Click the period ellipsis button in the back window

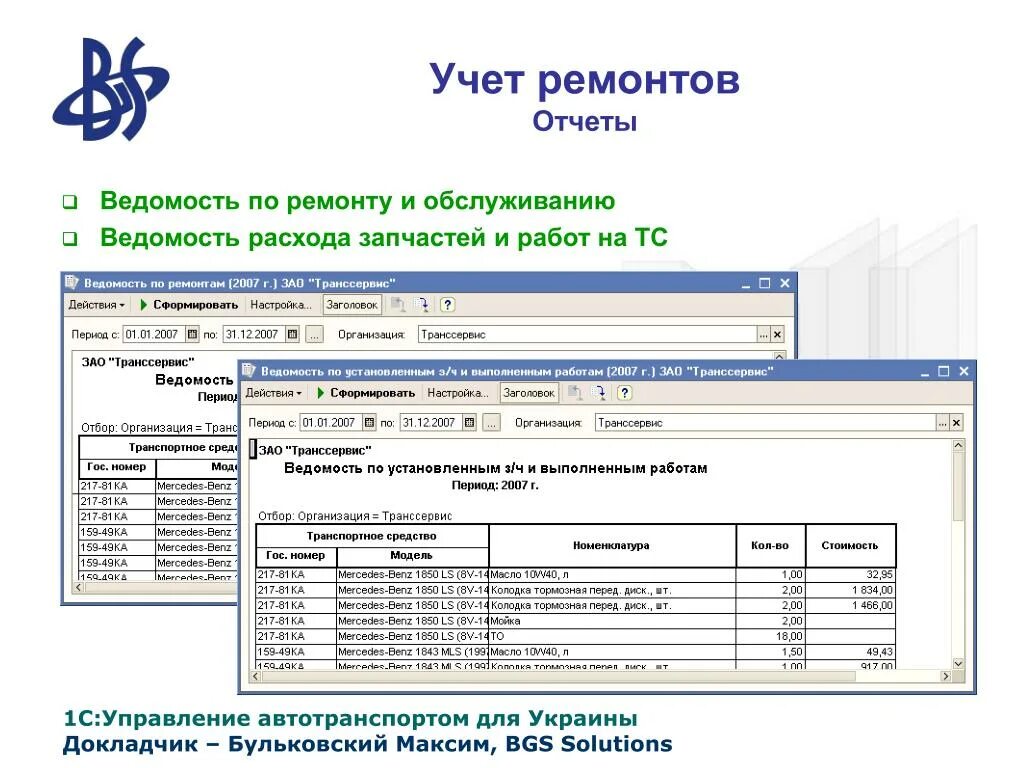[x=315, y=335]
